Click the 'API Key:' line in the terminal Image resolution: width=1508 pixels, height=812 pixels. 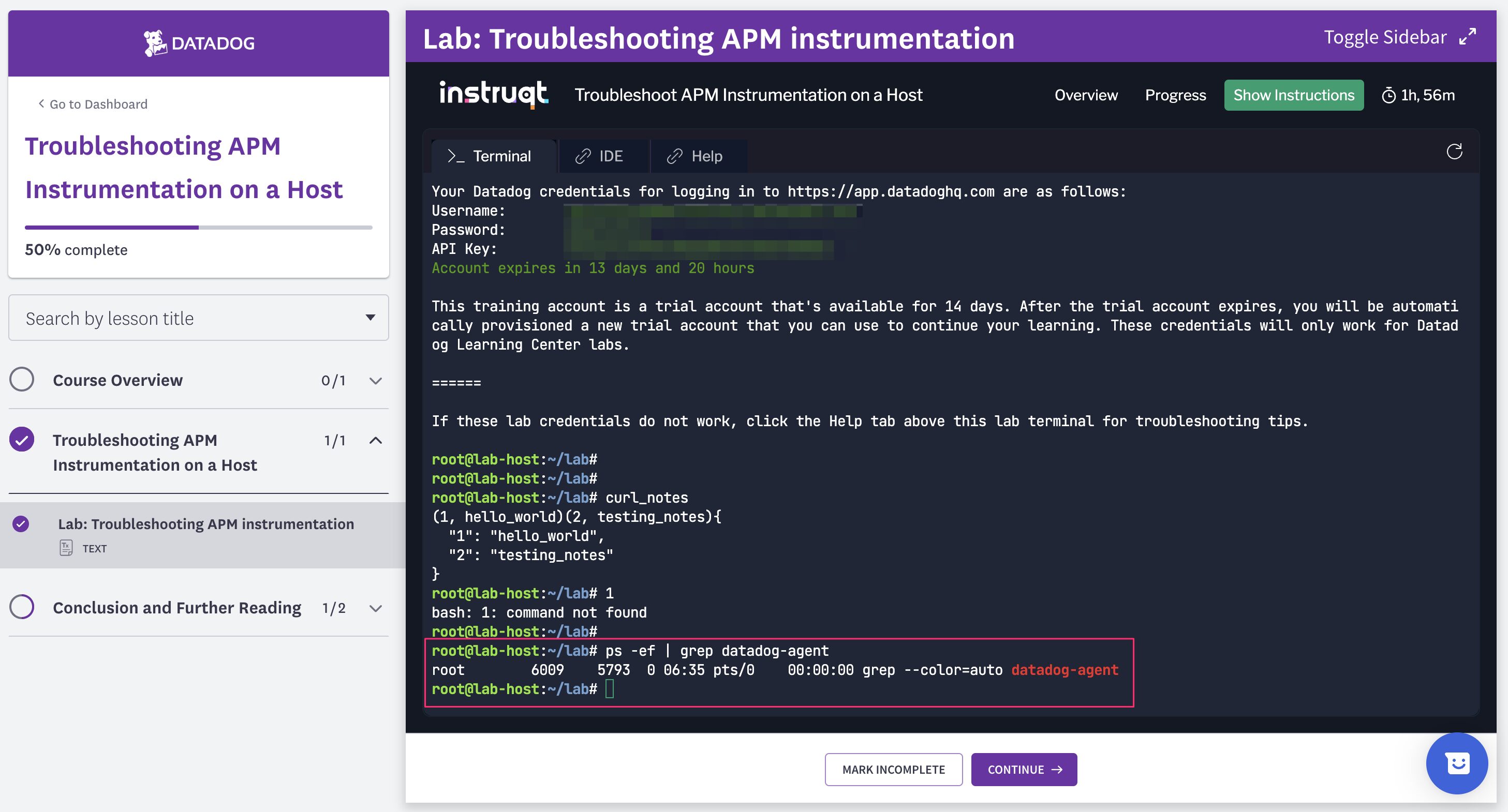pos(464,249)
